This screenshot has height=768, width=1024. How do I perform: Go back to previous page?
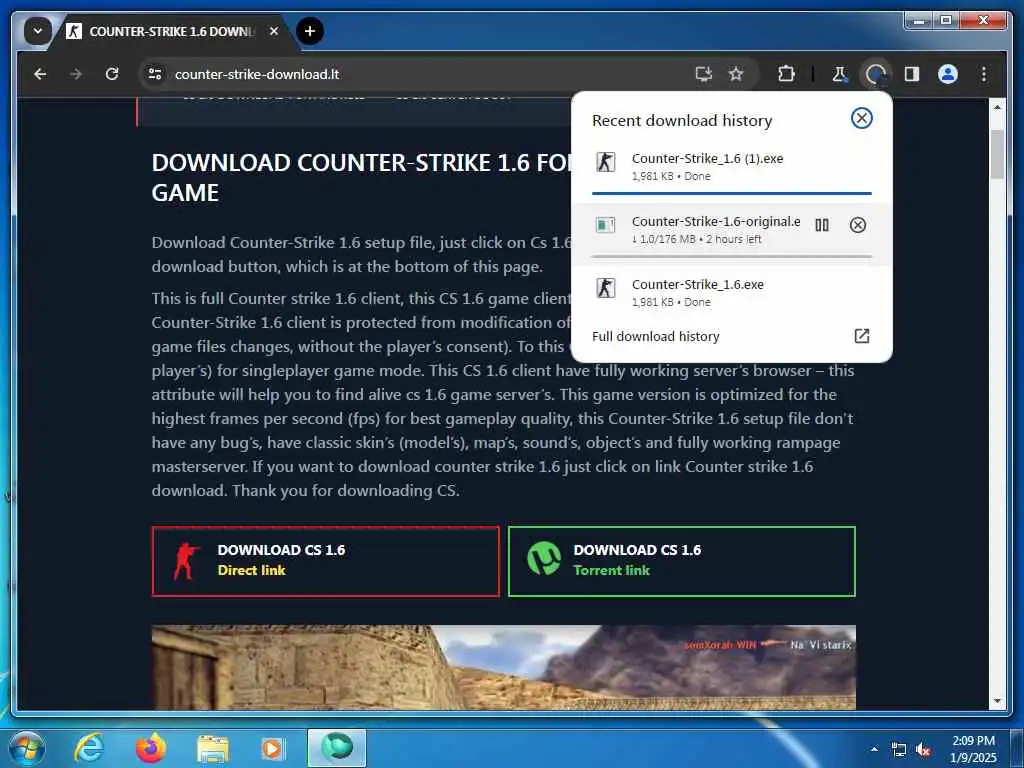40,74
